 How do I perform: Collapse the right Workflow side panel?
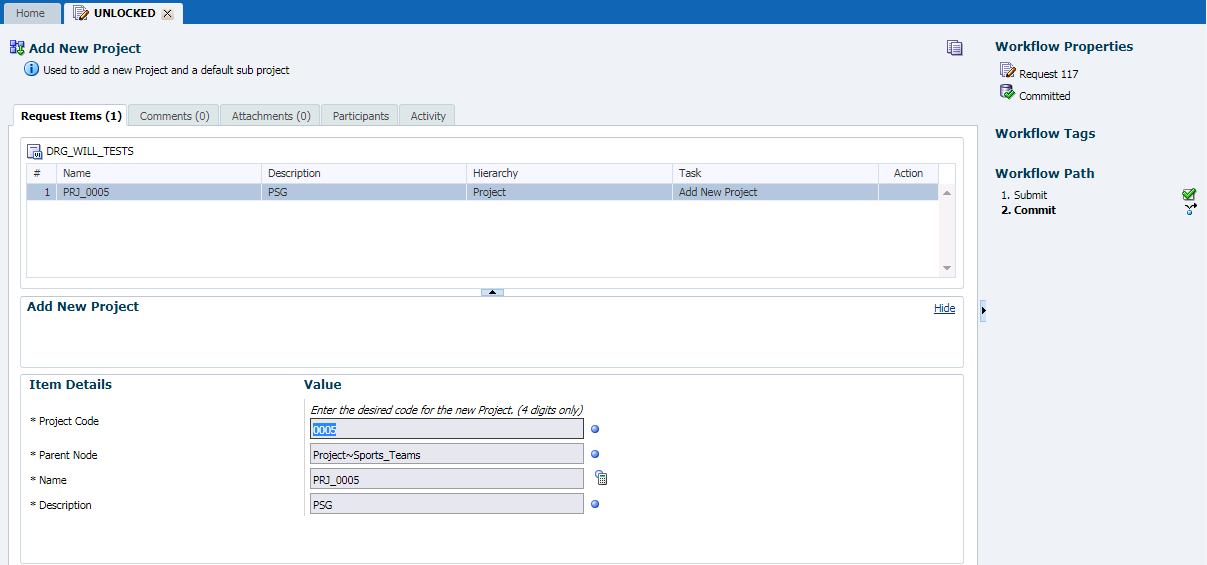(983, 311)
